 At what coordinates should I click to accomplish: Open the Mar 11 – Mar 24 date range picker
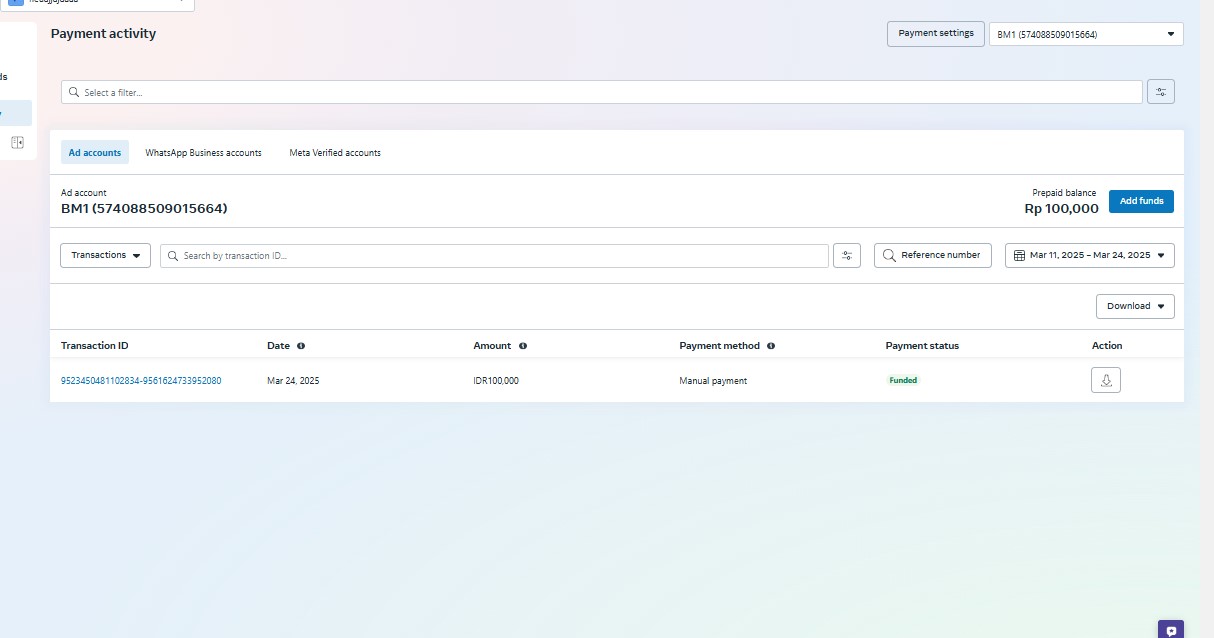[x=1089, y=255]
